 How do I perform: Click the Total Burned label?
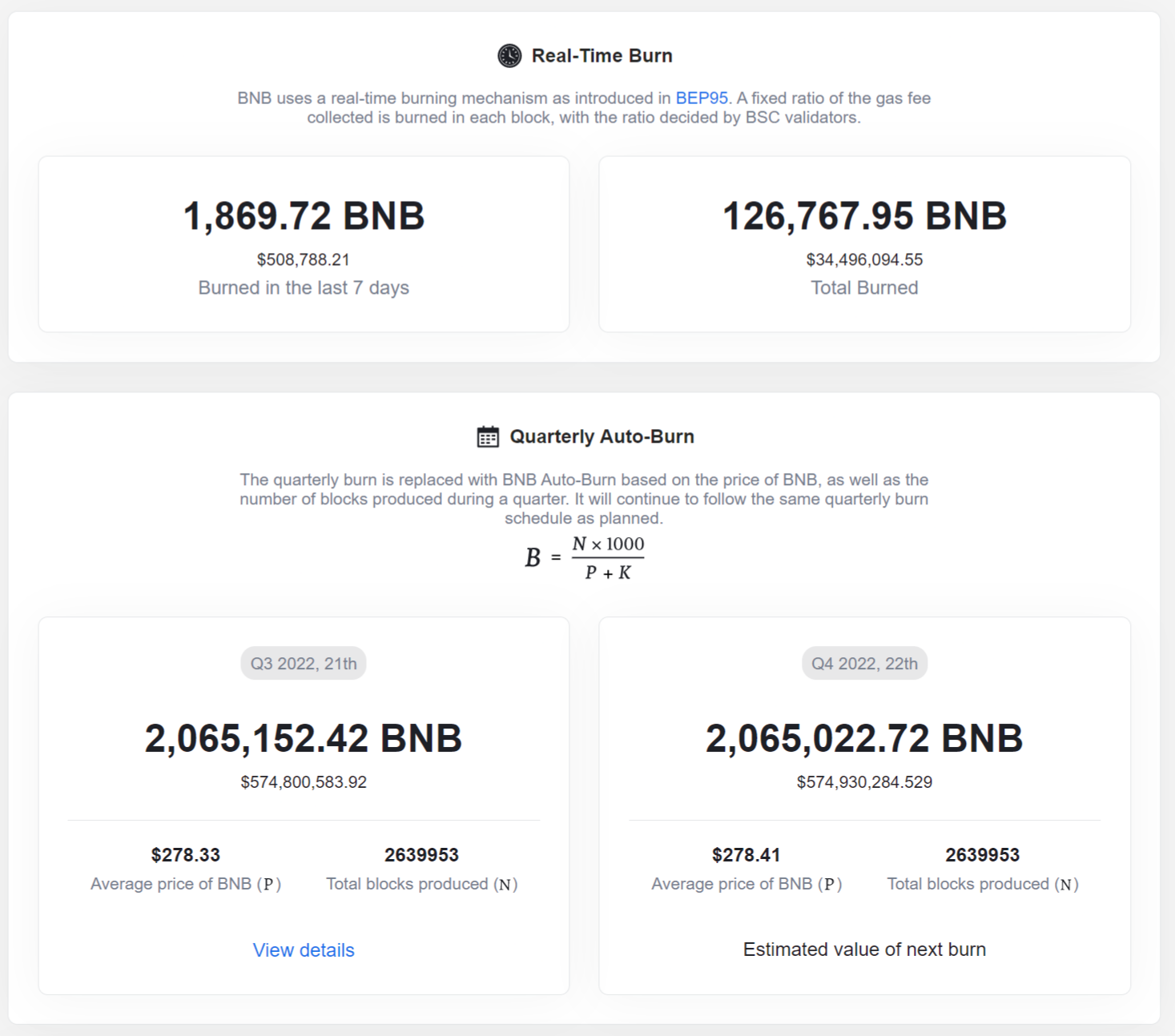point(864,287)
